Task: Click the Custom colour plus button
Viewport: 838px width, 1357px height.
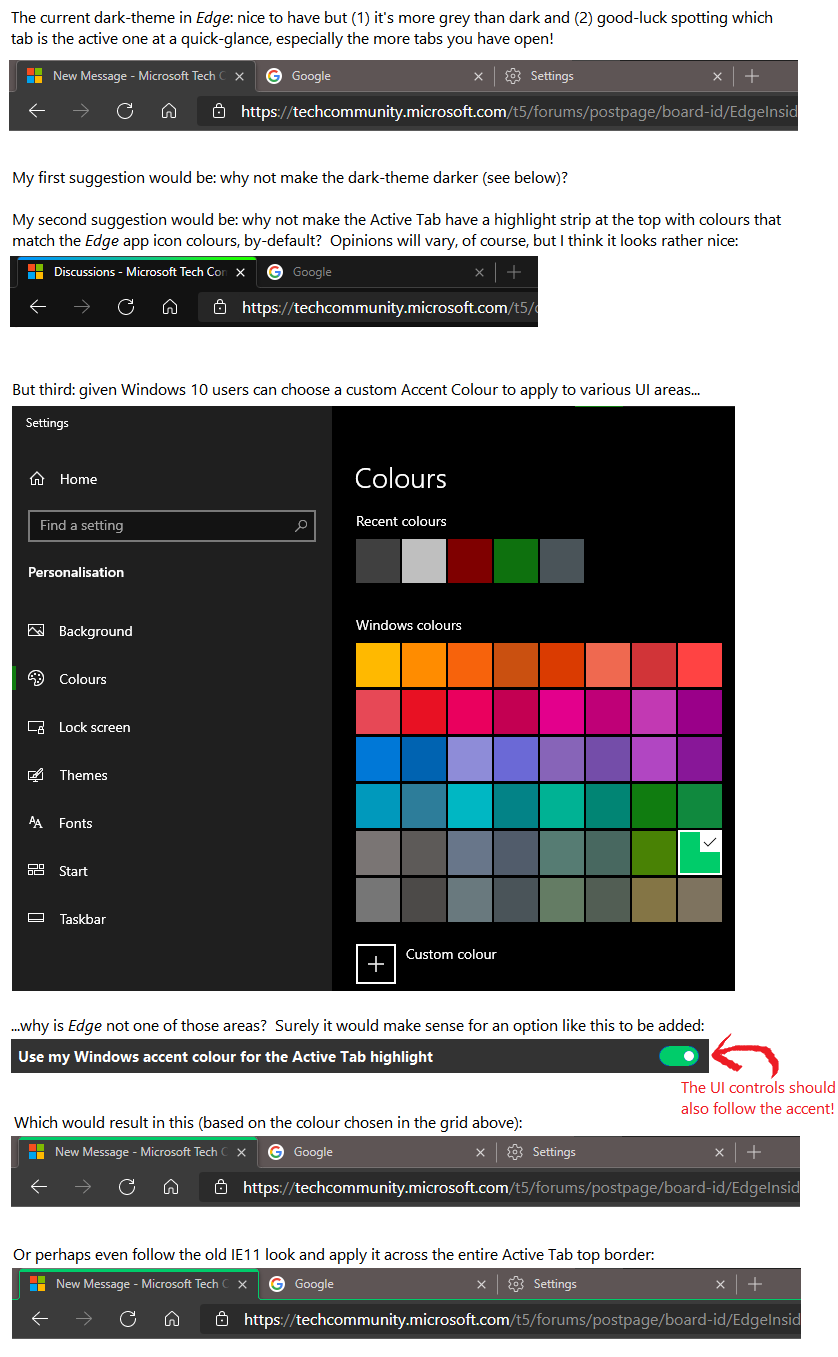Action: (x=375, y=963)
